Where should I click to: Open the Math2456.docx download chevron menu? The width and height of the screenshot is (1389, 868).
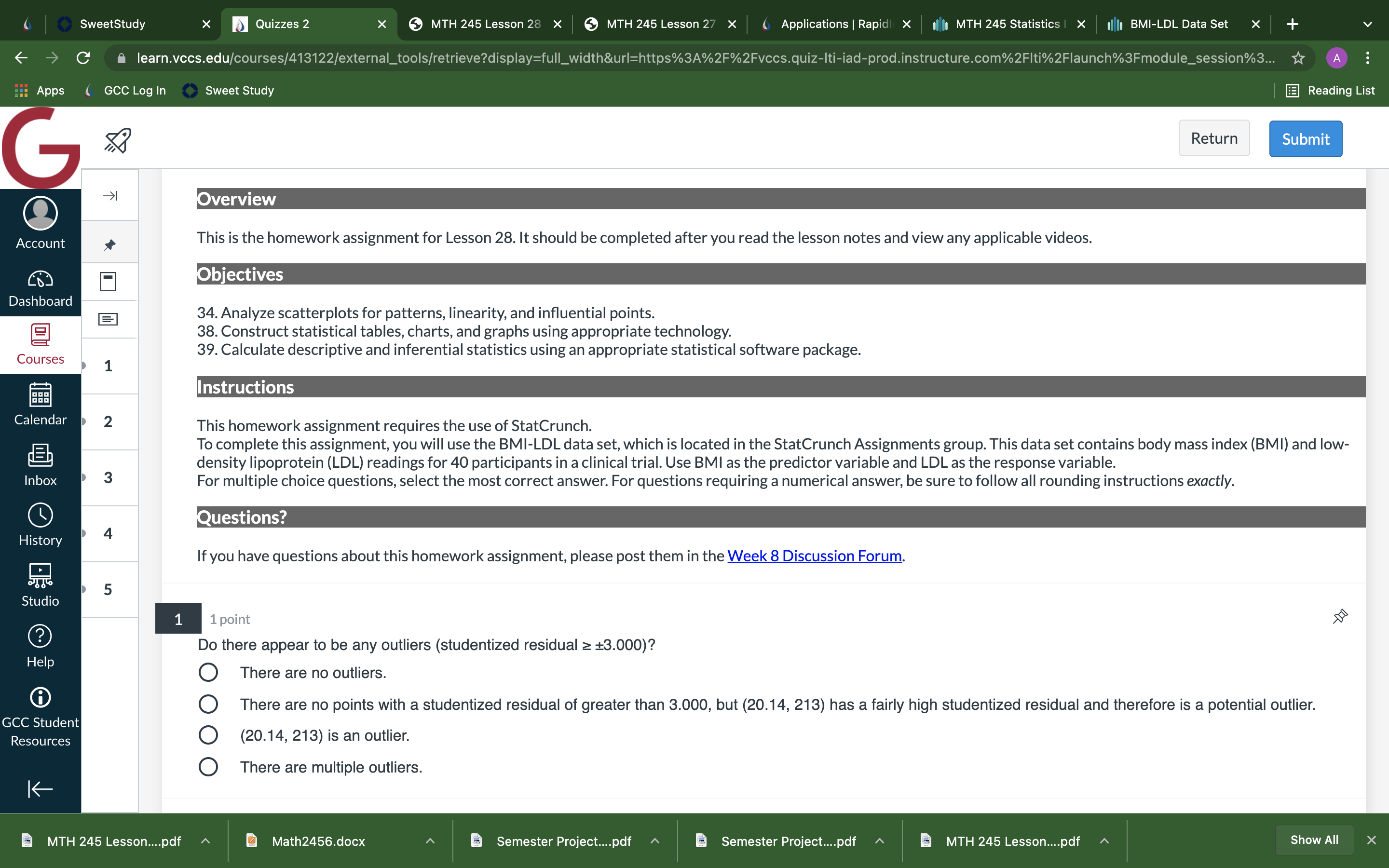[430, 841]
